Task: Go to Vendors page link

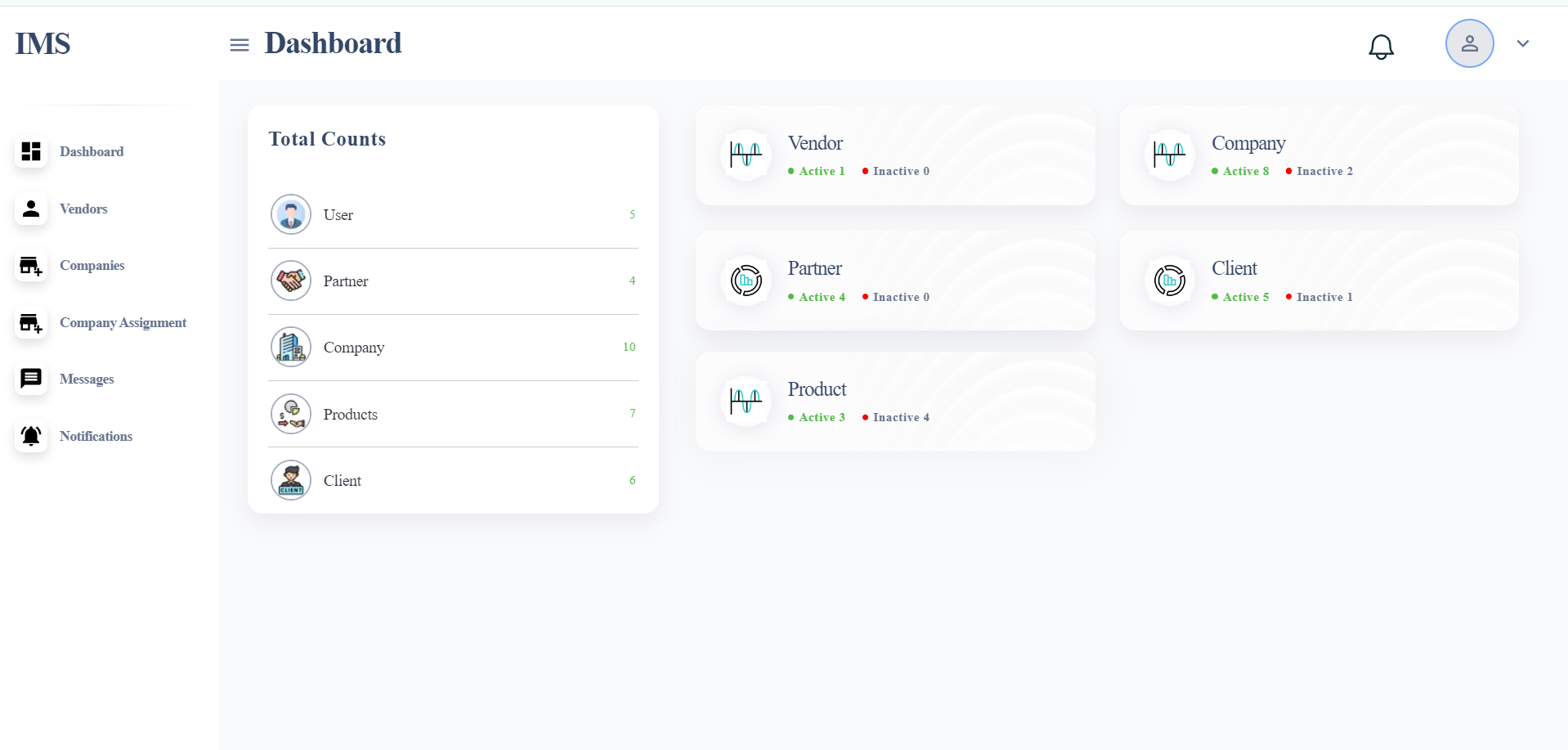Action: point(83,209)
